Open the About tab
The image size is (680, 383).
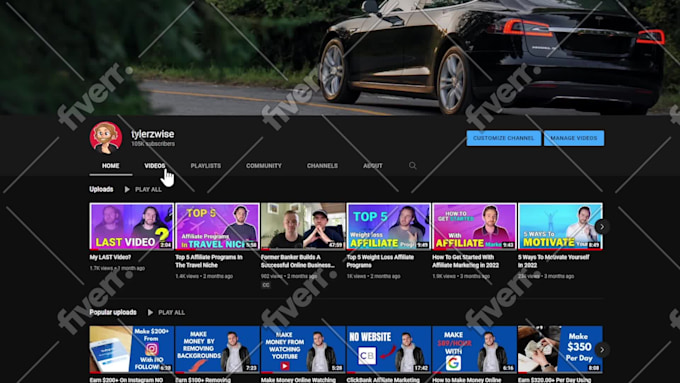pyautogui.click(x=373, y=166)
